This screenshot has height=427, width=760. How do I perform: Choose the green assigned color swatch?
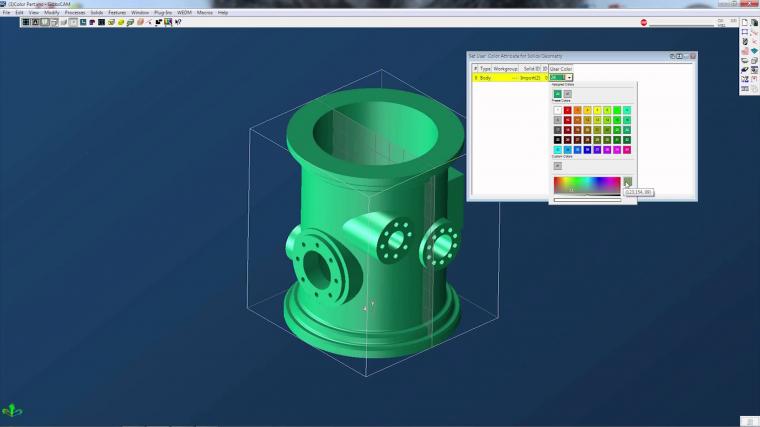(x=557, y=94)
